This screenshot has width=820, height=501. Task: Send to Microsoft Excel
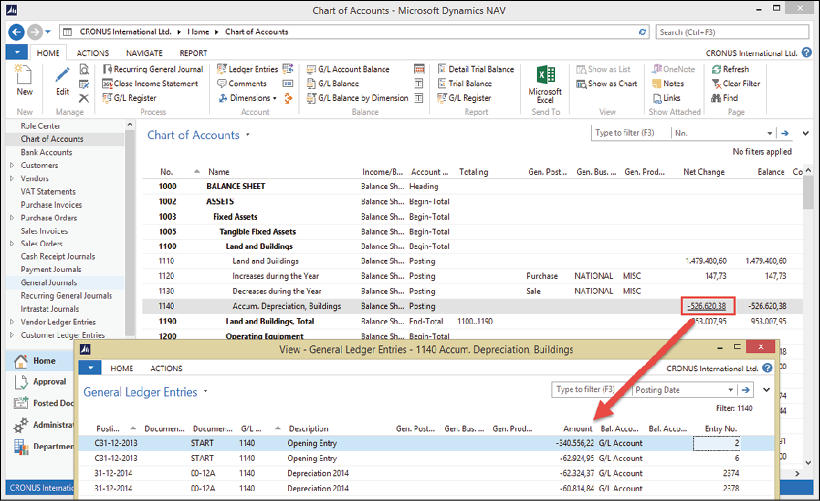(545, 84)
